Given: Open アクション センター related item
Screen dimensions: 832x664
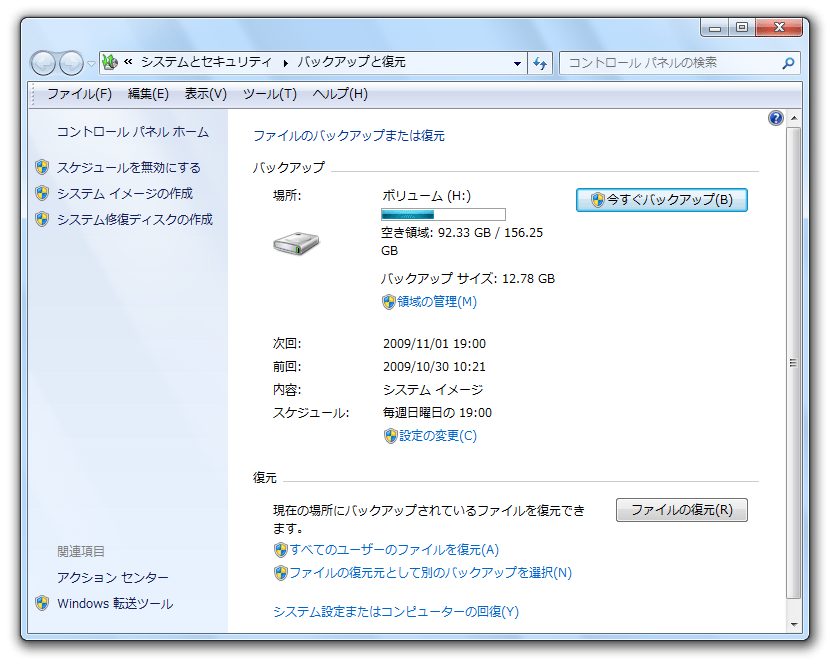Looking at the screenshot, I should 112,577.
